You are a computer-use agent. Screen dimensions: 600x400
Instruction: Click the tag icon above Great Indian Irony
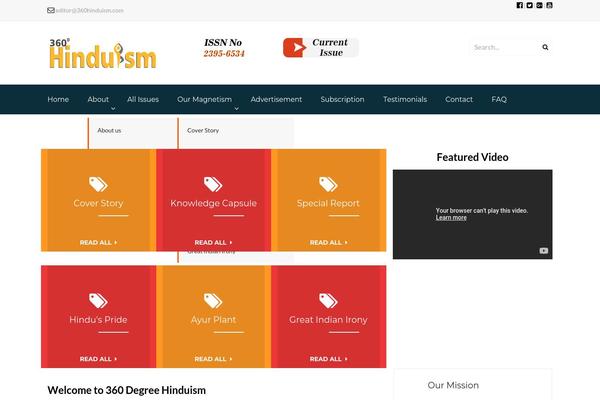pos(328,300)
